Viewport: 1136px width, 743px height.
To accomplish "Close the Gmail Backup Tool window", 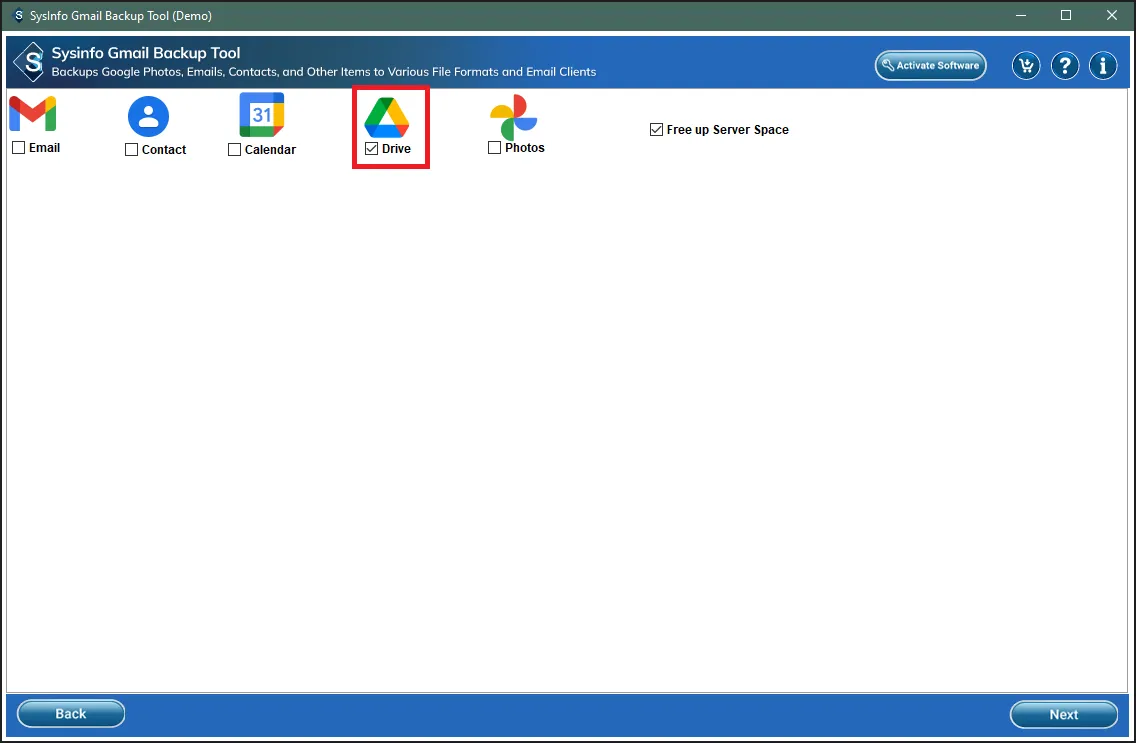I will [x=1111, y=15].
